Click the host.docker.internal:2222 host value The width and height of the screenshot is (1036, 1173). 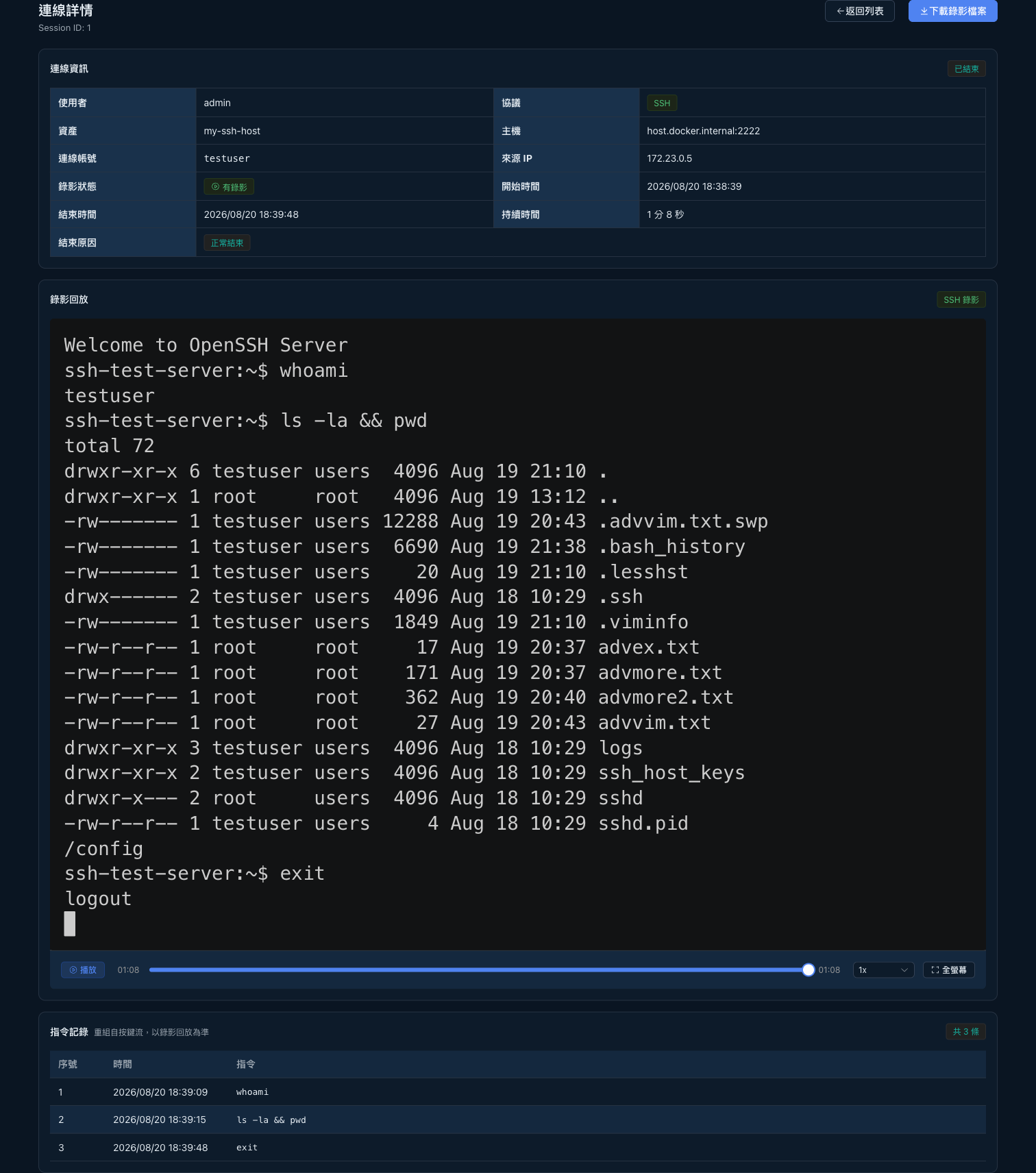(x=703, y=131)
